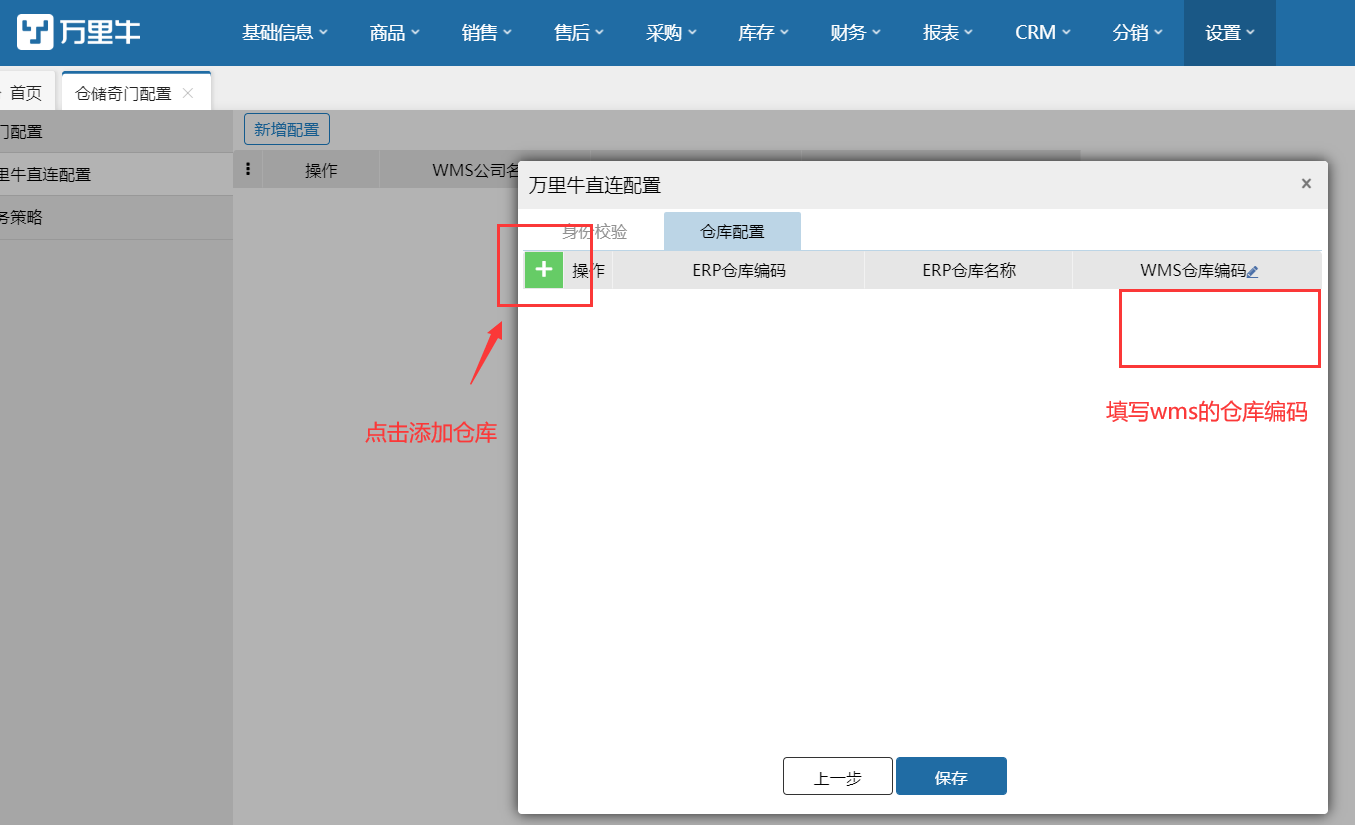Switch to the 首页 tab
This screenshot has width=1355, height=825.
[x=26, y=93]
